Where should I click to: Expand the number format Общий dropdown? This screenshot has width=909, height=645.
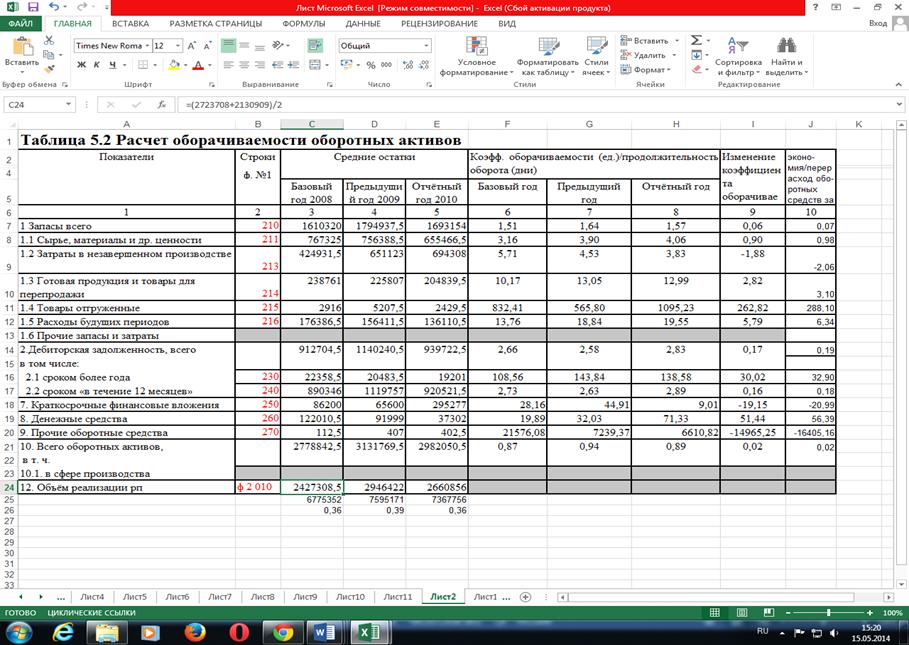(x=425, y=46)
